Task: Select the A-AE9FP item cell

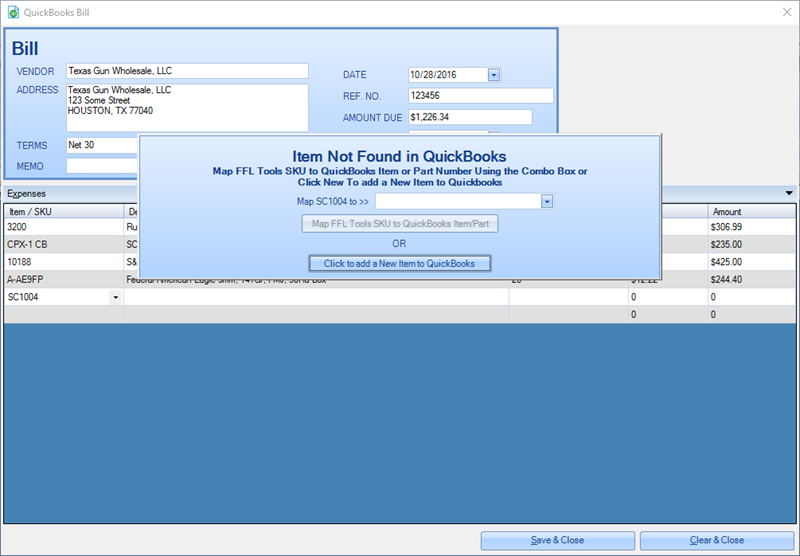Action: [x=64, y=280]
